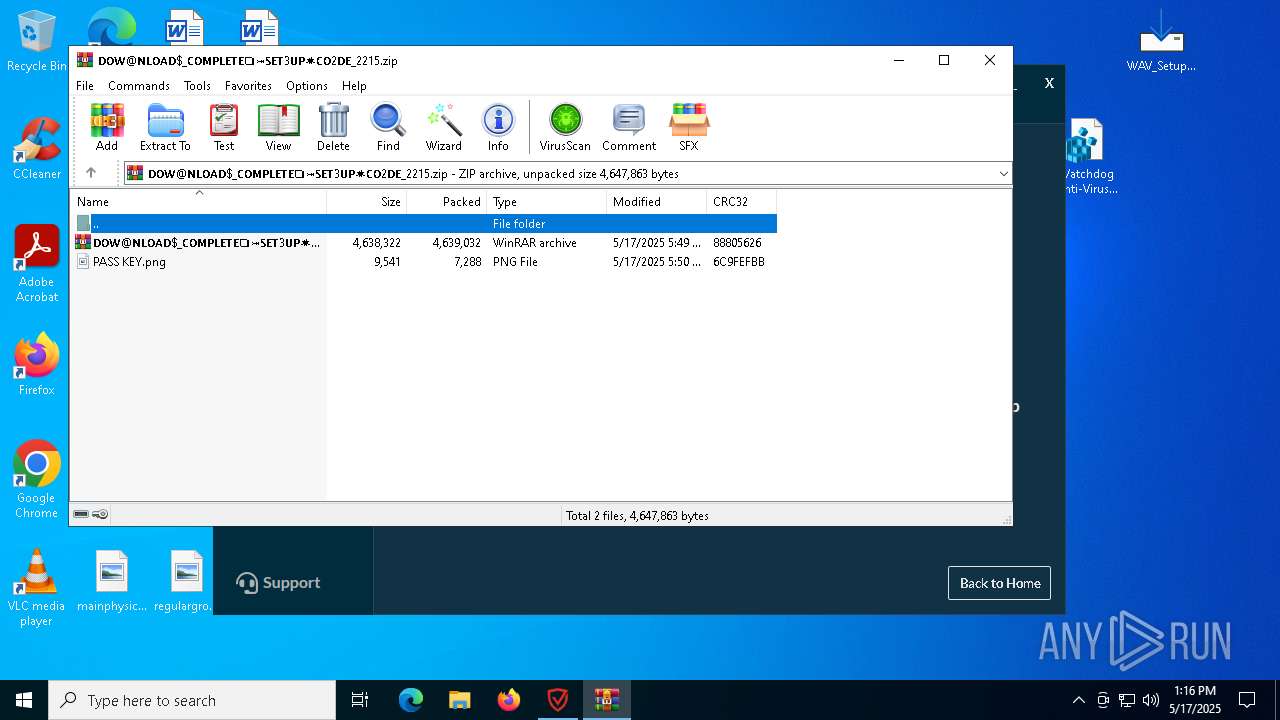Click the Test archive icon
1280x720 pixels.
pos(224,127)
